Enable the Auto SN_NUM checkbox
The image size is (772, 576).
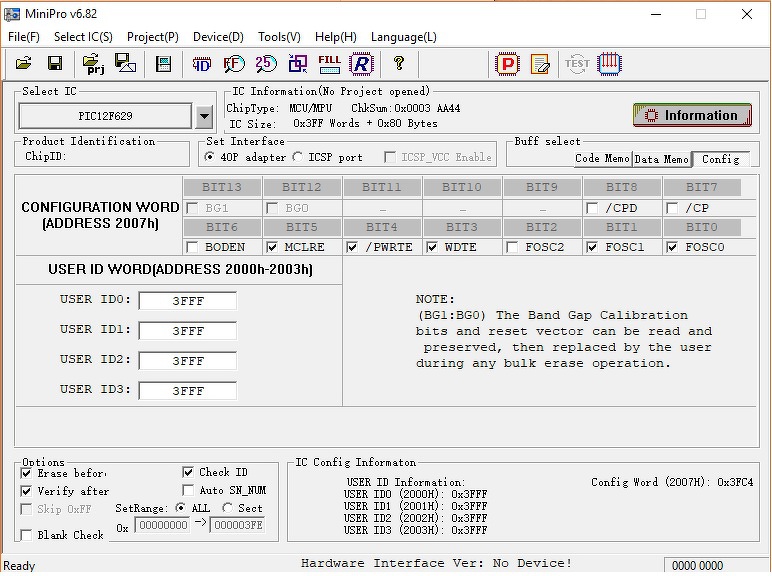(188, 490)
